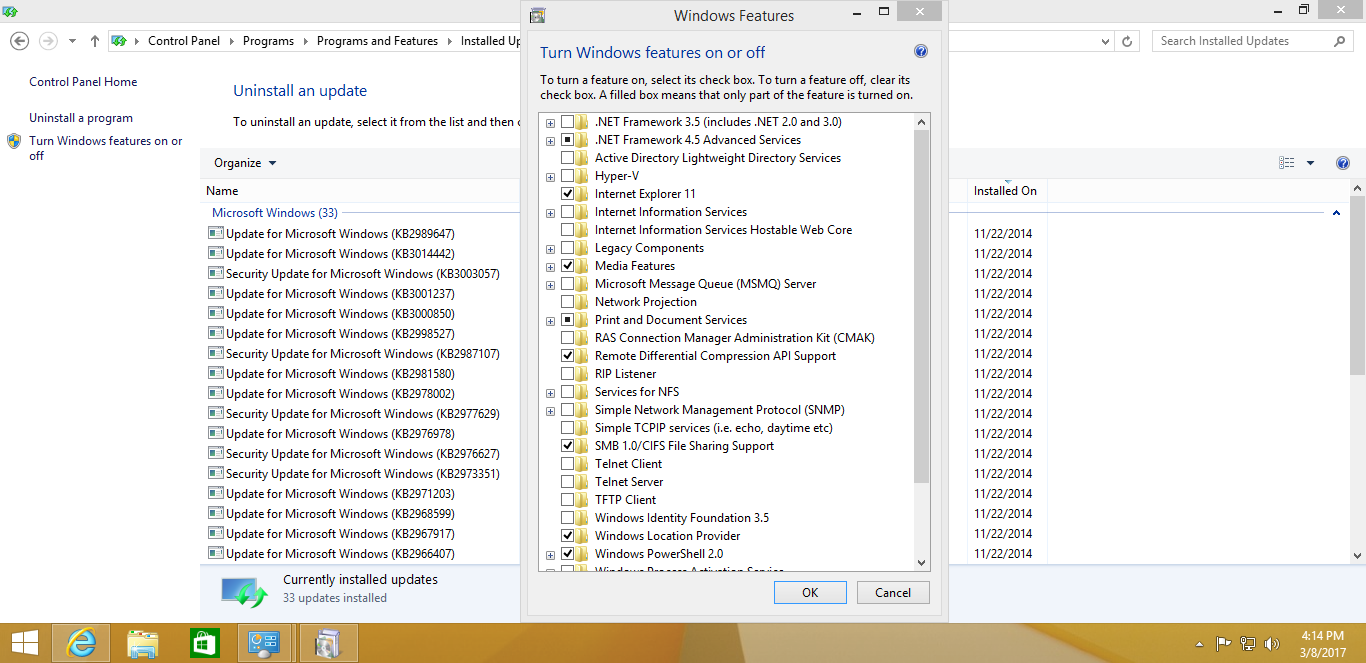
Task: Click the Windows Features taskbar icon
Action: pyautogui.click(x=327, y=643)
